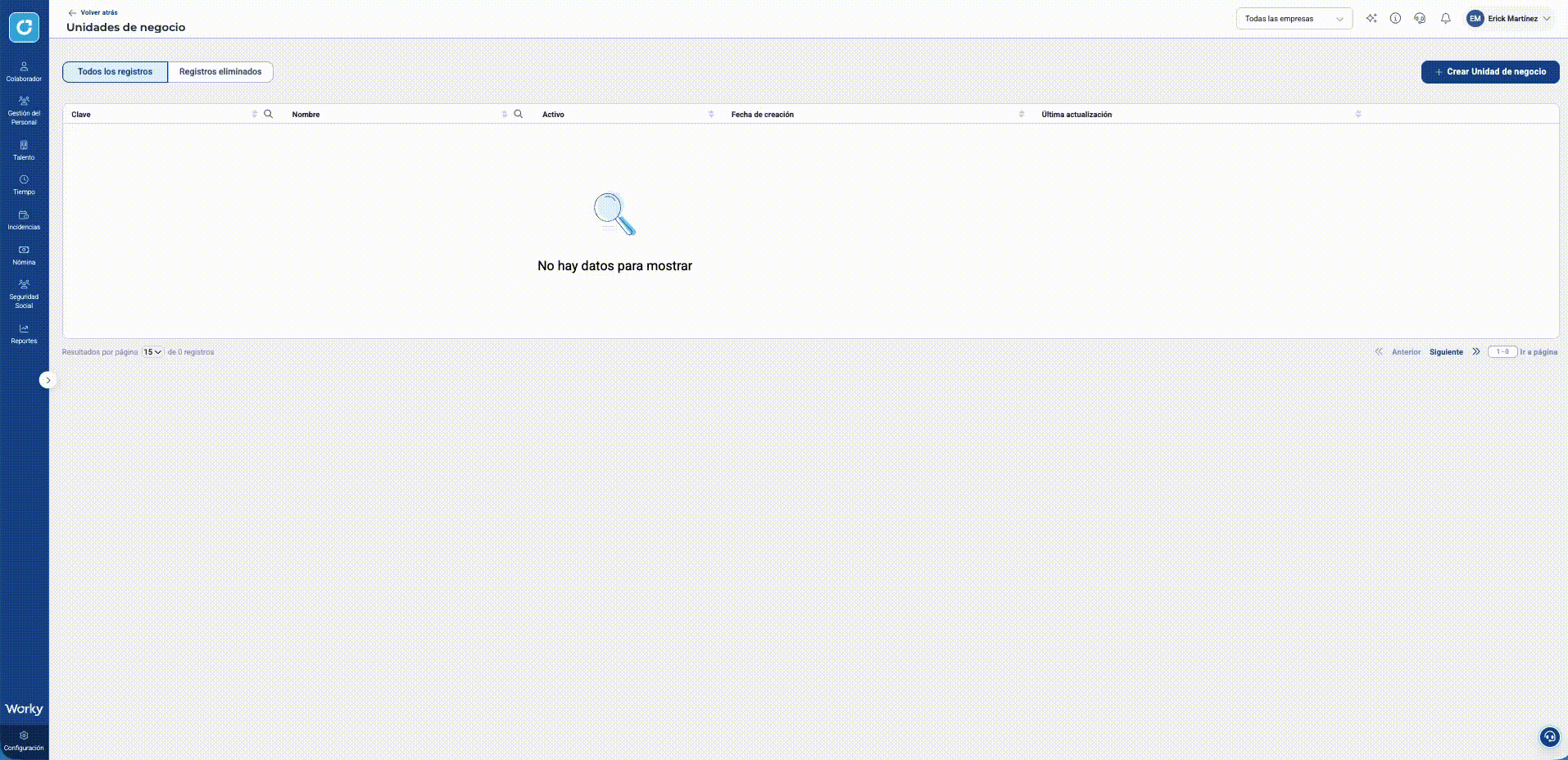Select Todos los registros tab
The width and height of the screenshot is (1568, 760).
tap(115, 72)
